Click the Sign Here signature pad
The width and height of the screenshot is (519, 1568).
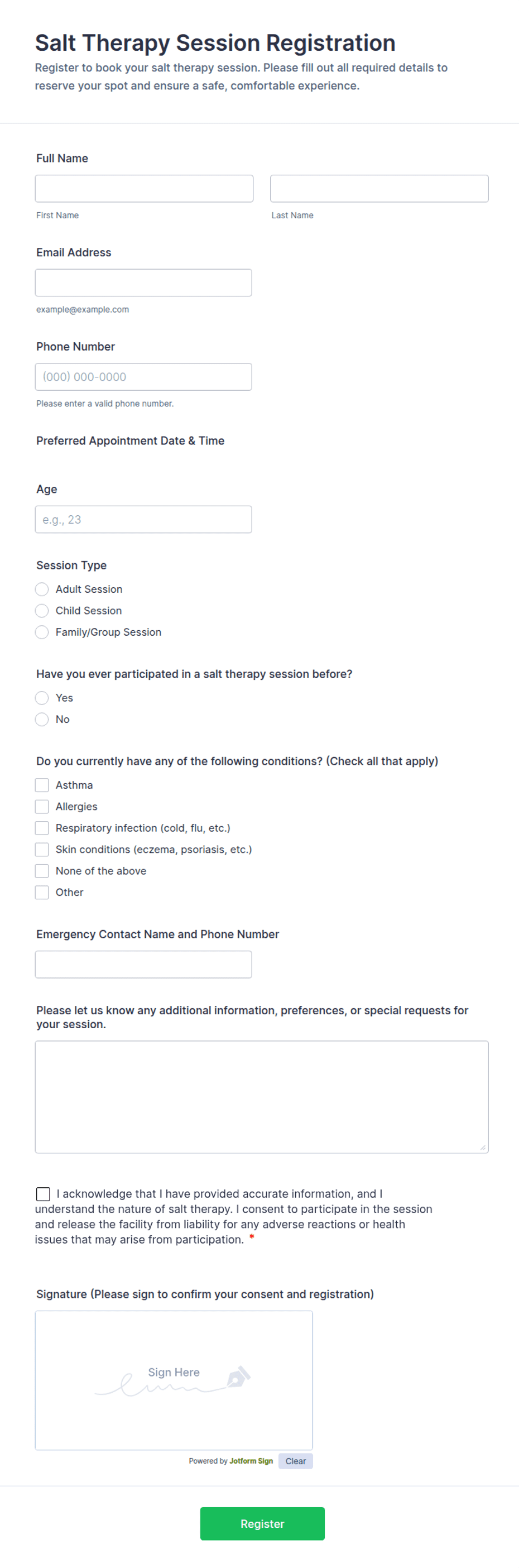(x=174, y=1380)
